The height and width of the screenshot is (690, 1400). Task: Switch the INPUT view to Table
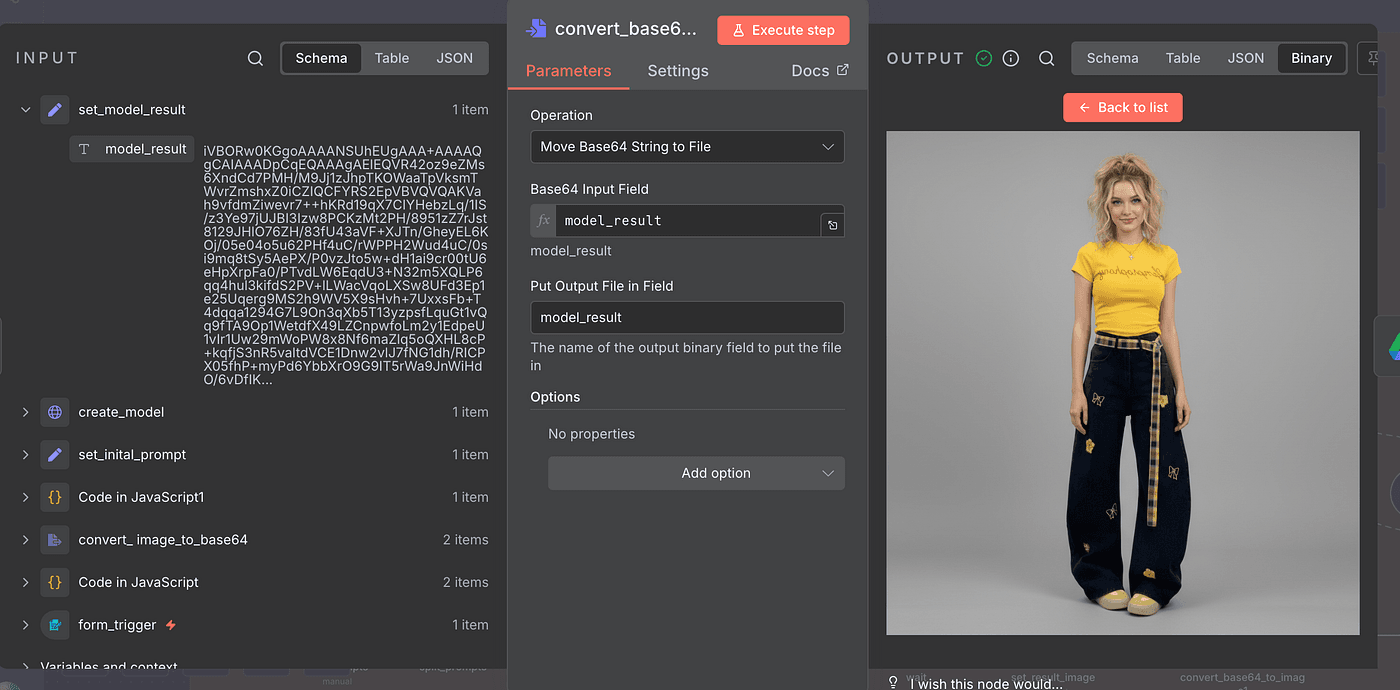click(391, 58)
